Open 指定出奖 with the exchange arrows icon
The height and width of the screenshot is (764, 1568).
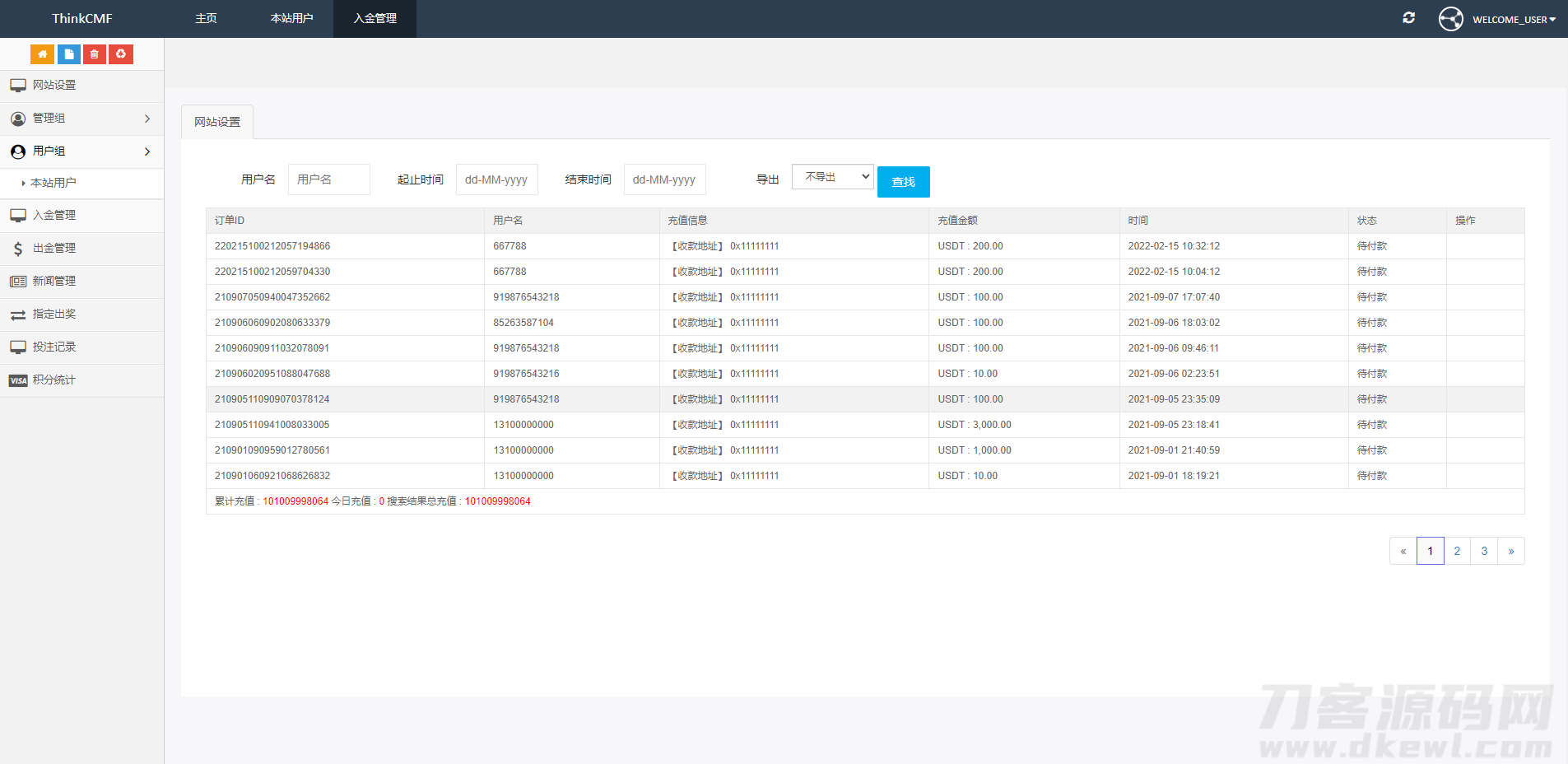(54, 314)
